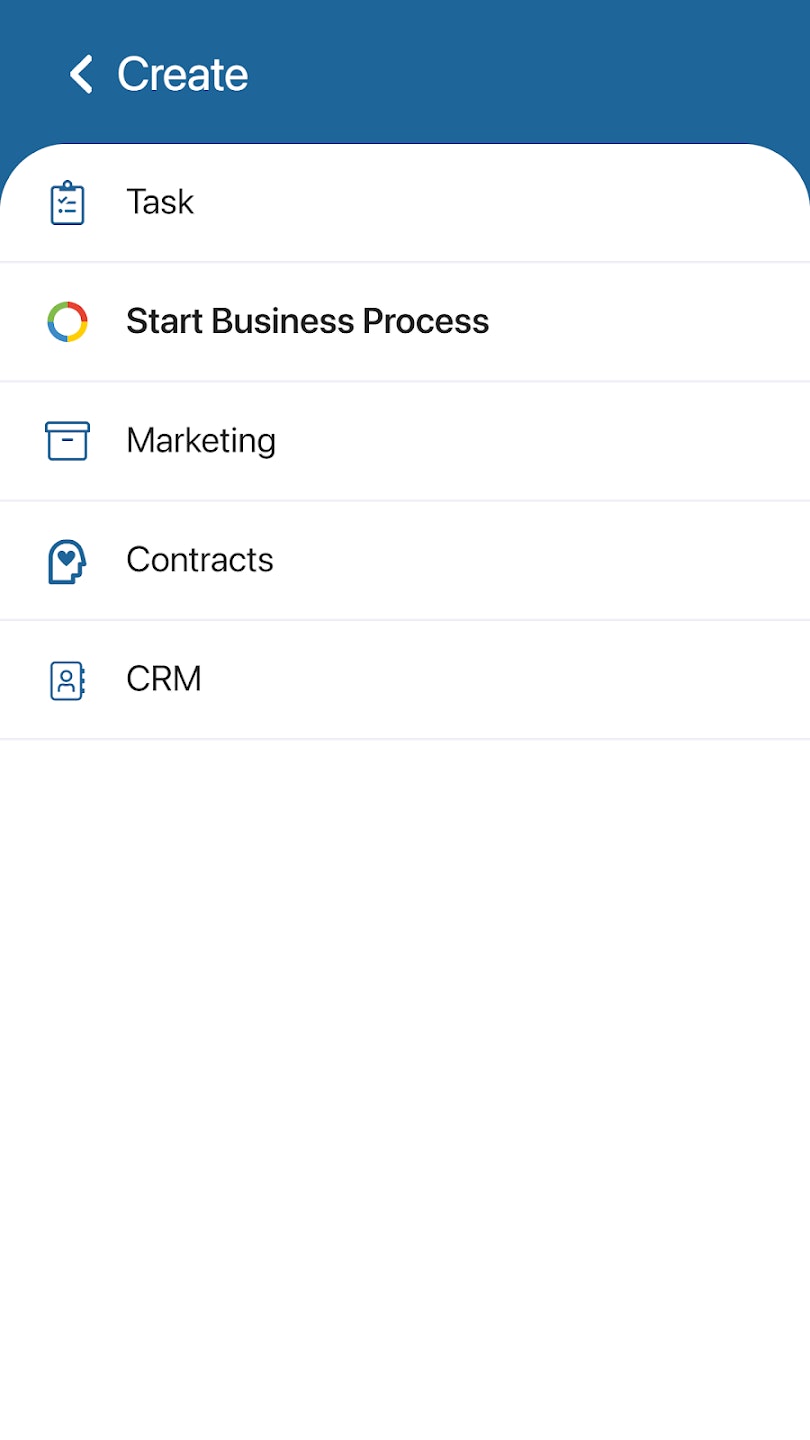This screenshot has height=1440, width=810.
Task: Click the CRM contact book icon
Action: (67, 680)
